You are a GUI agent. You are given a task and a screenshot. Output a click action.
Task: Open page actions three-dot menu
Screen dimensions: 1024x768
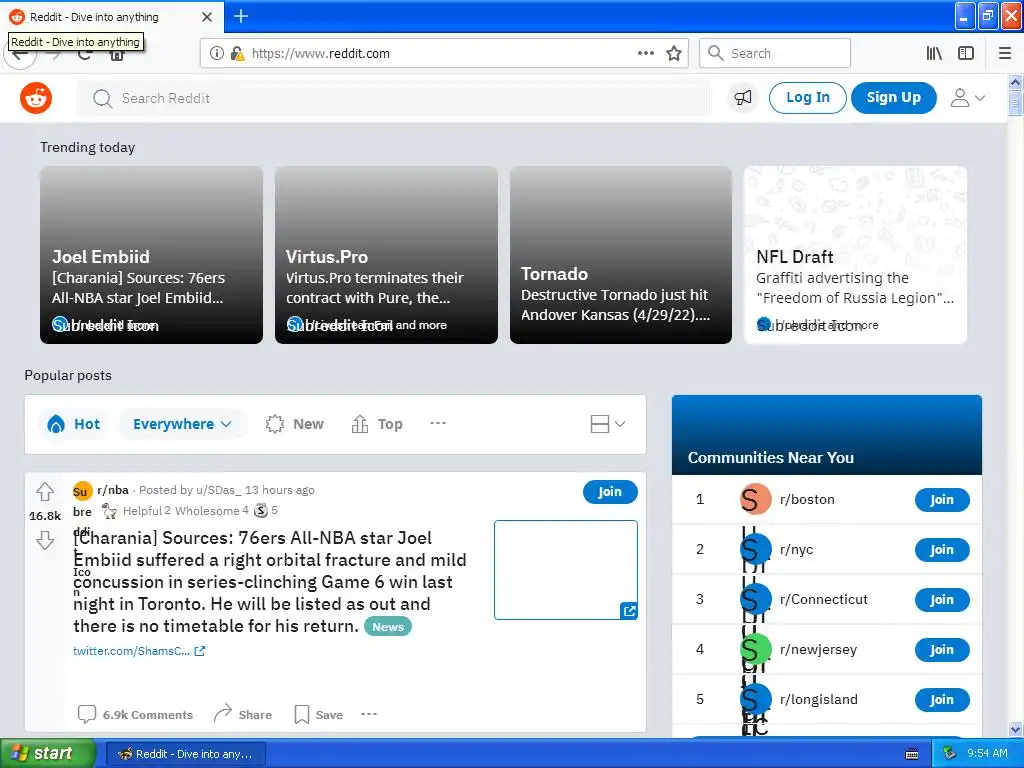(645, 54)
